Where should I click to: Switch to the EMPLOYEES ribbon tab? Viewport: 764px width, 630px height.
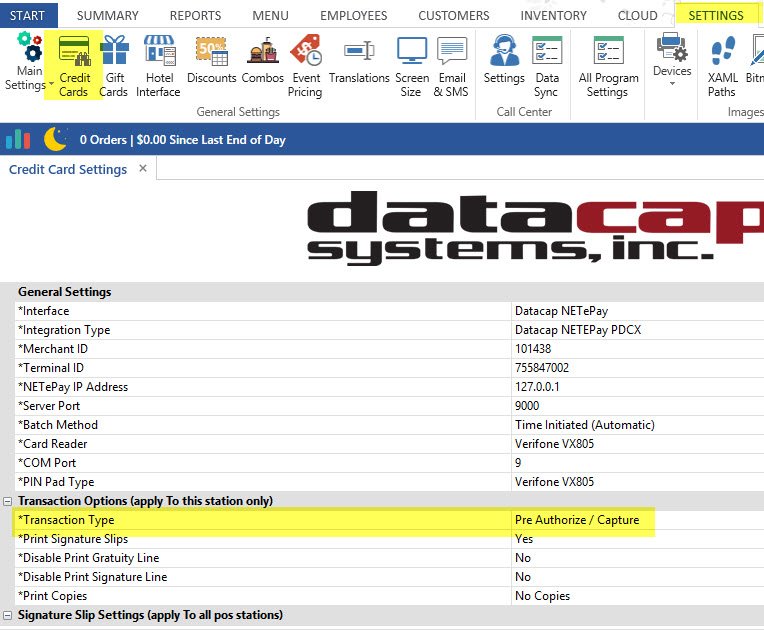coord(353,15)
